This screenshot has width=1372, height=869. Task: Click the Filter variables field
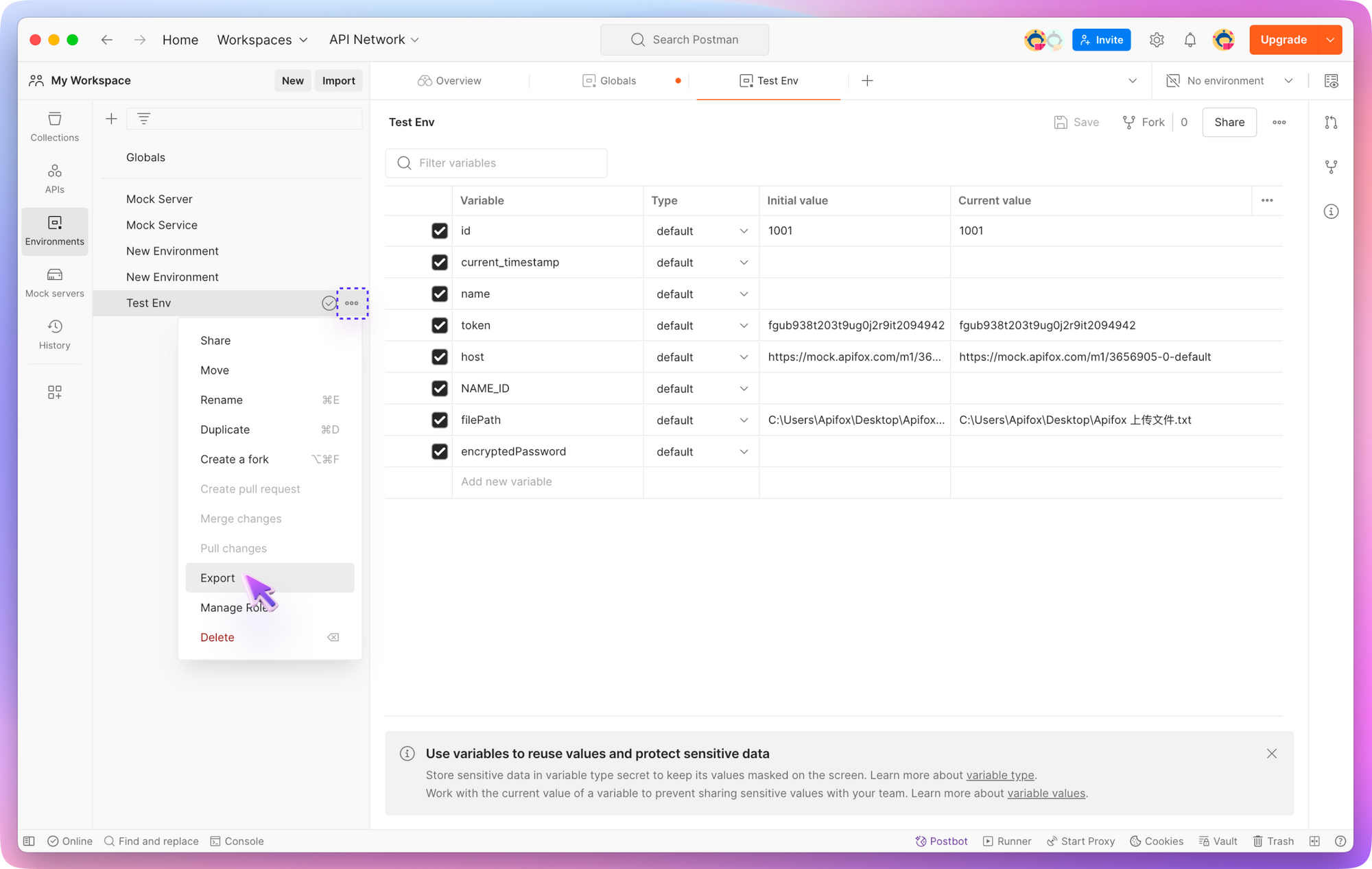(x=496, y=163)
